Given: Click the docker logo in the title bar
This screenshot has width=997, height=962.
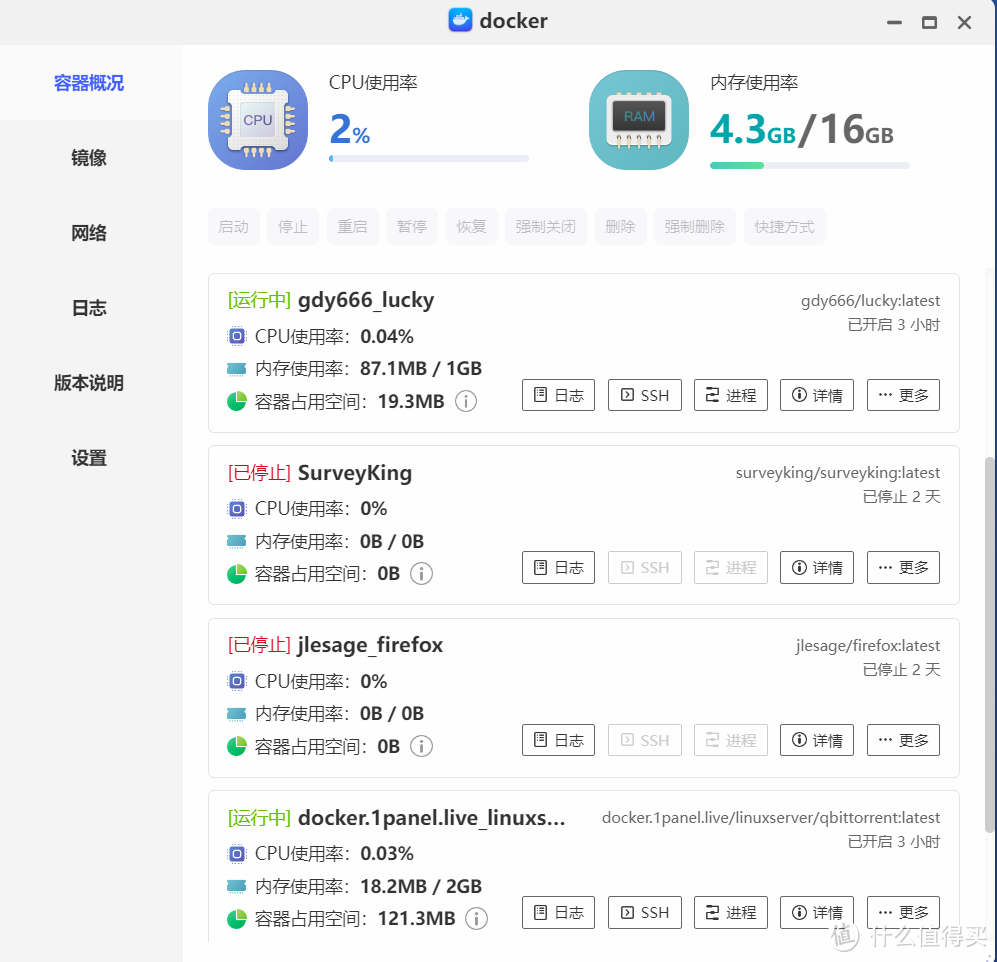Looking at the screenshot, I should point(459,20).
